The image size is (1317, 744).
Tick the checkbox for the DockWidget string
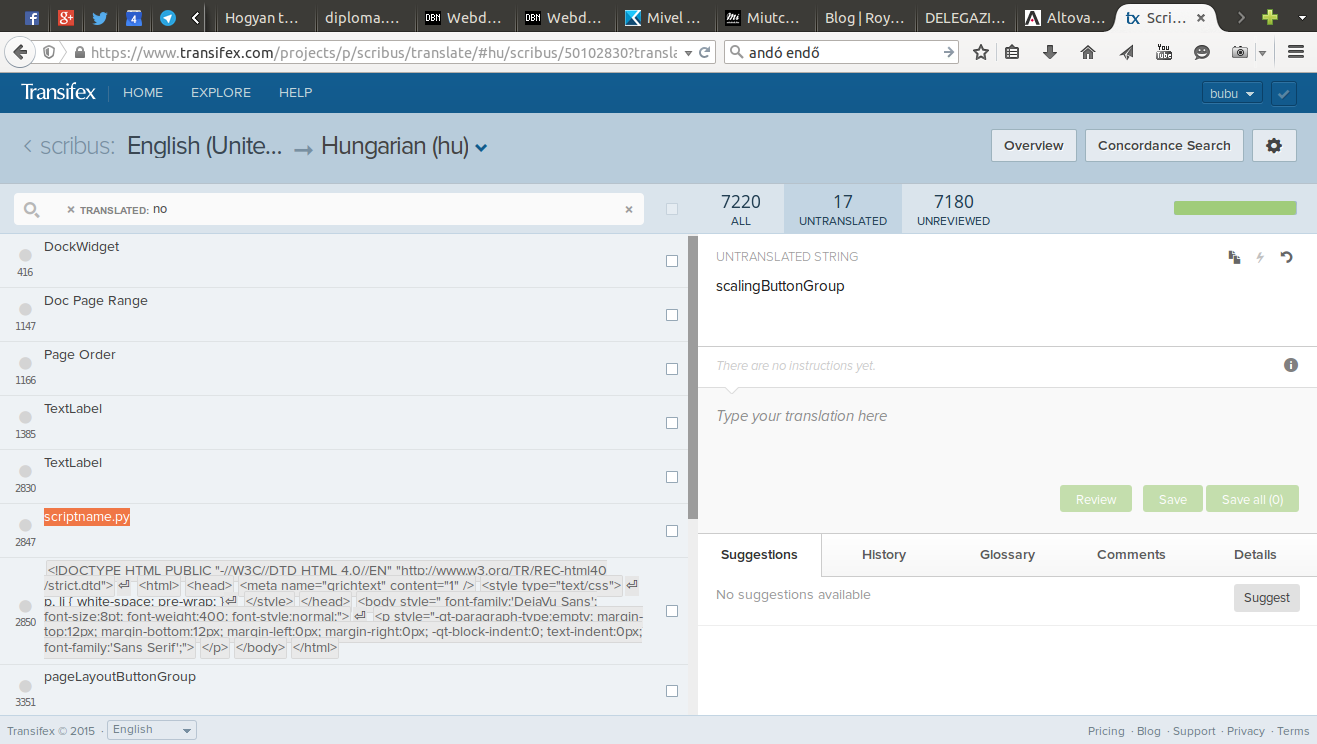click(x=672, y=261)
